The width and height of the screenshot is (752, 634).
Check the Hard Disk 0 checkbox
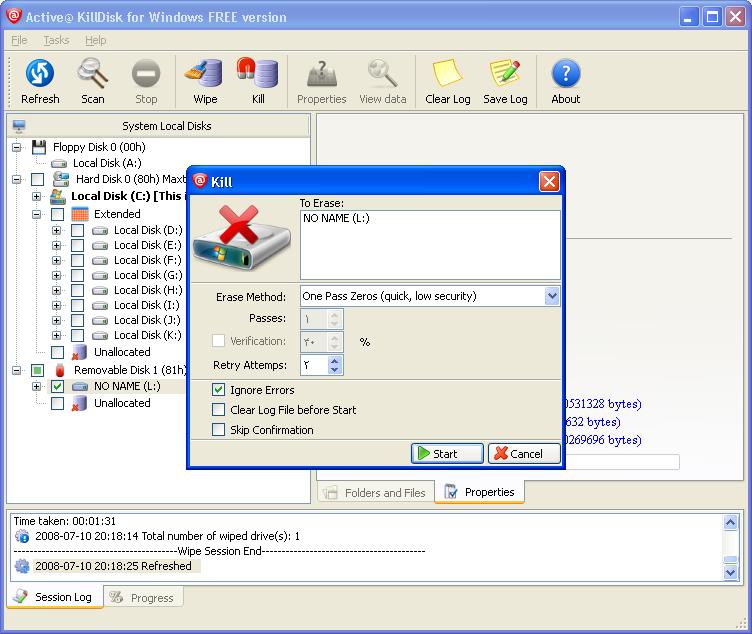[x=37, y=179]
